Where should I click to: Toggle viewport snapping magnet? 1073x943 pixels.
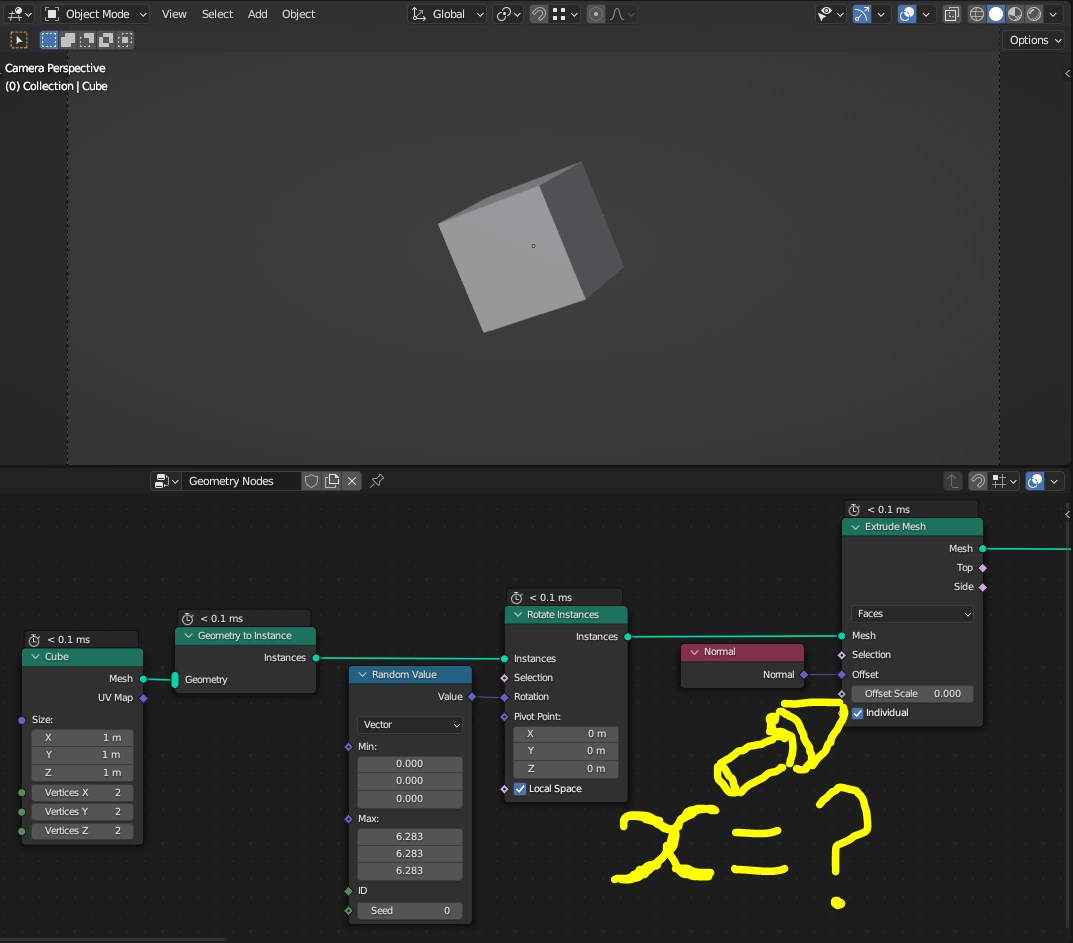point(539,14)
